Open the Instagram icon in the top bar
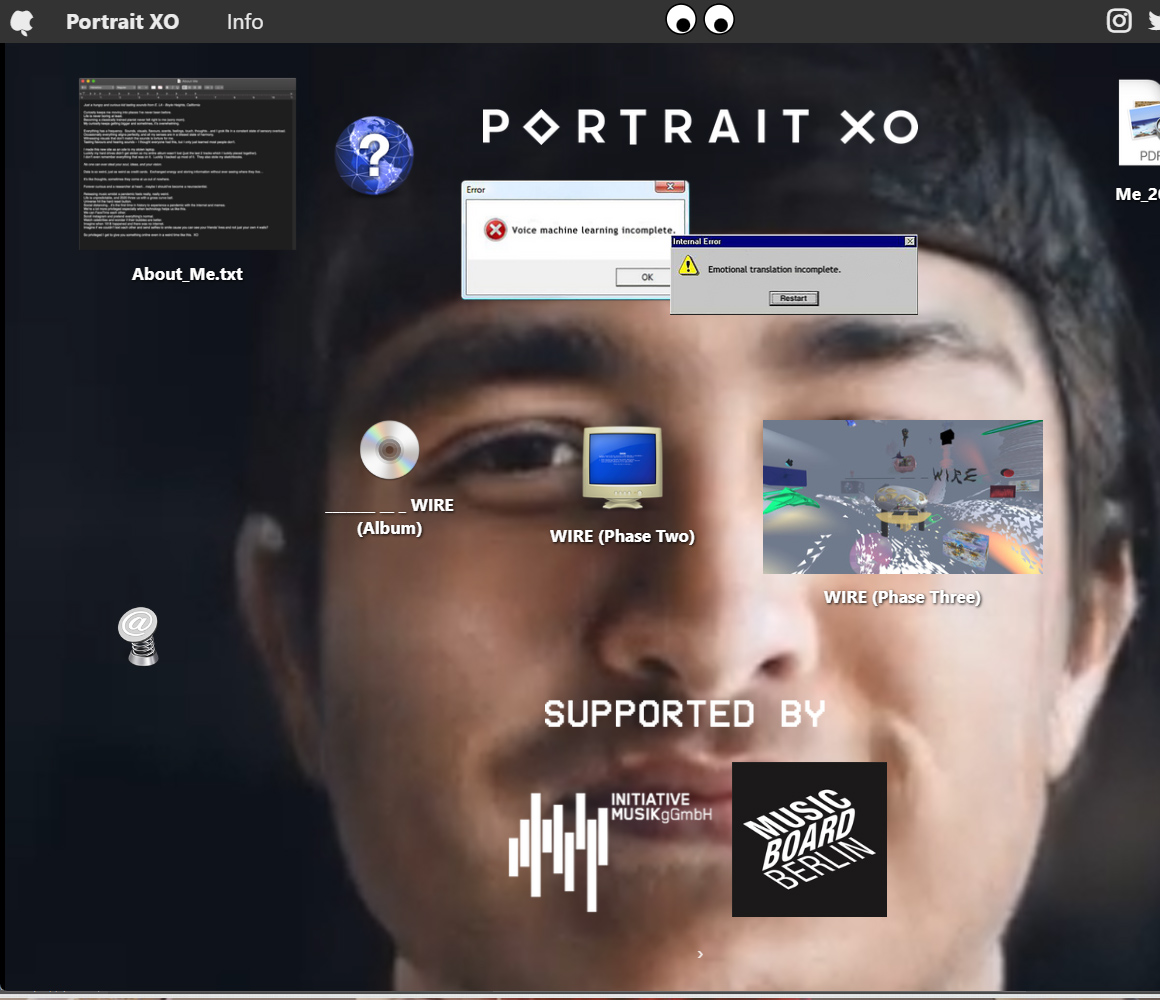 tap(1119, 20)
